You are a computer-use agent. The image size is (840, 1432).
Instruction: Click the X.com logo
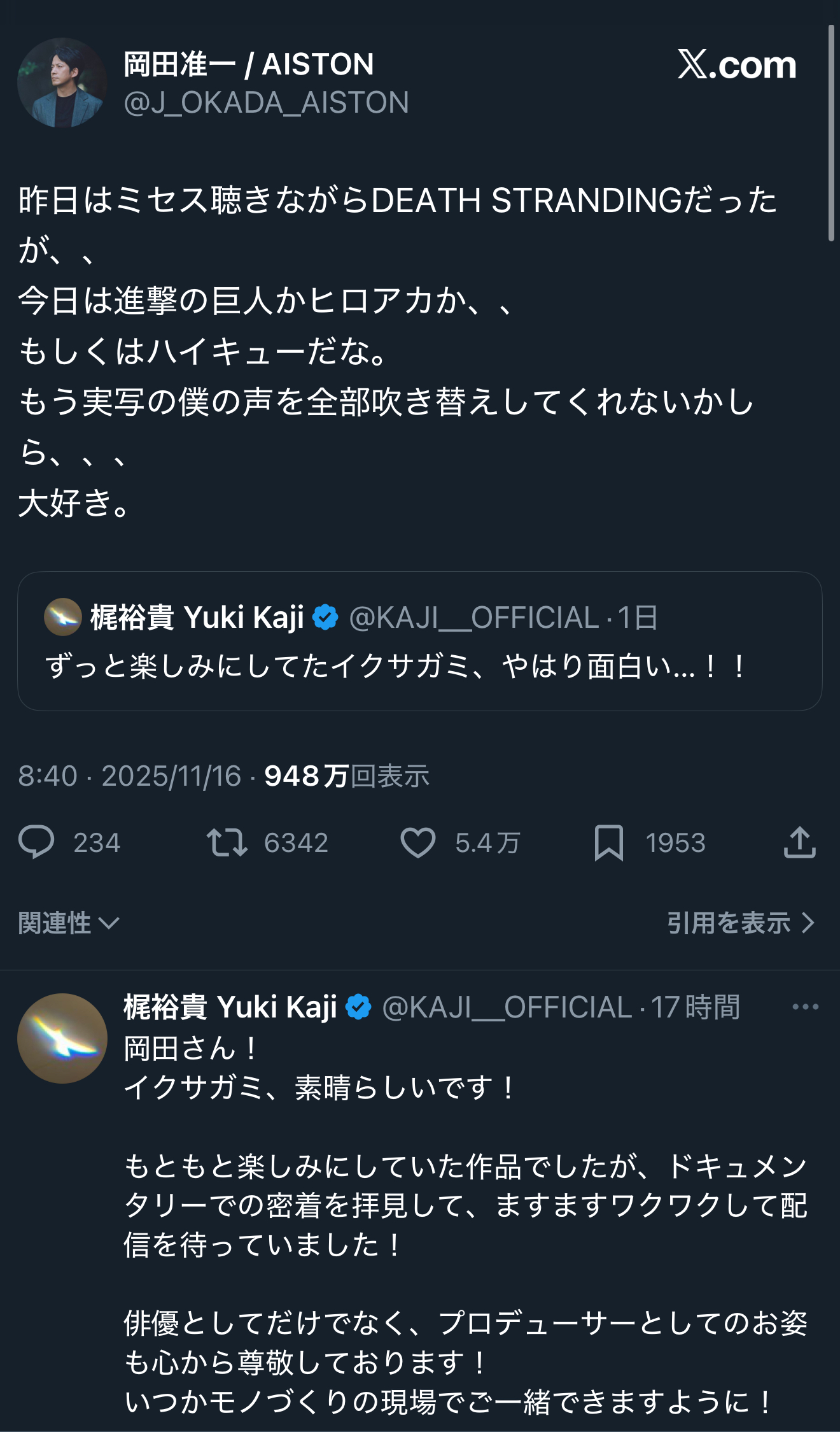pos(736,65)
